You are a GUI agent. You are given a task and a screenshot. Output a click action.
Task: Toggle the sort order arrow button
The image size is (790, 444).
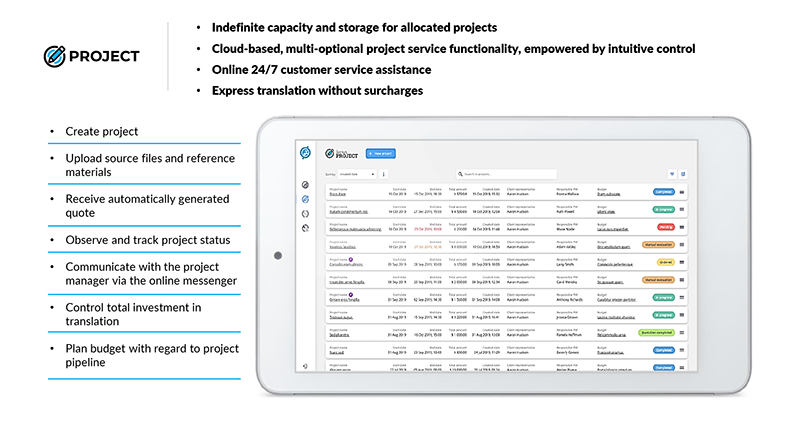384,173
